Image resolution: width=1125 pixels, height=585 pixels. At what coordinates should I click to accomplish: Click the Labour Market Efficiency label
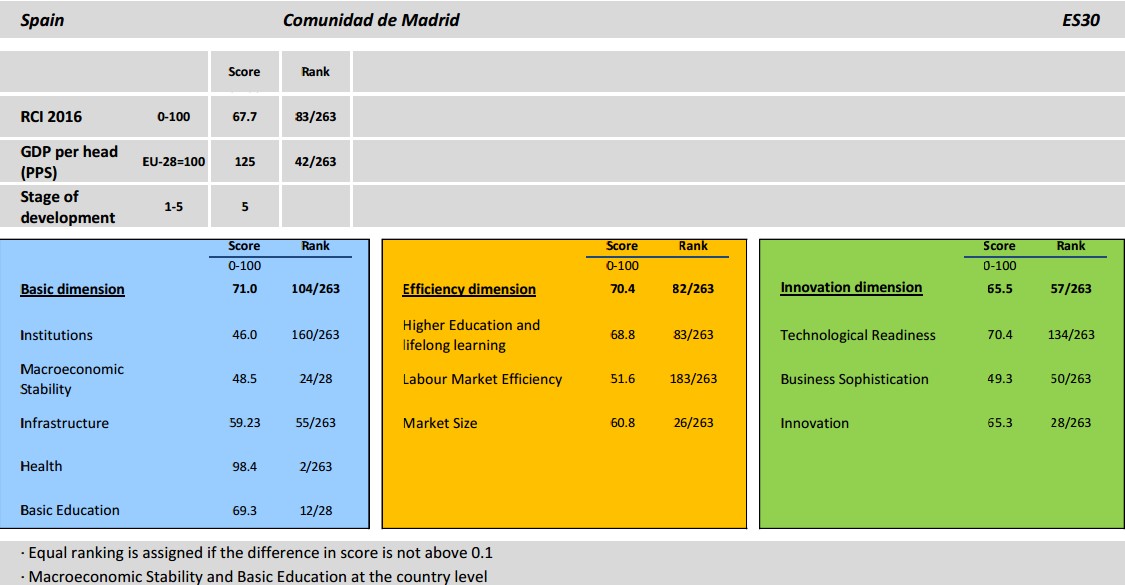(x=482, y=379)
